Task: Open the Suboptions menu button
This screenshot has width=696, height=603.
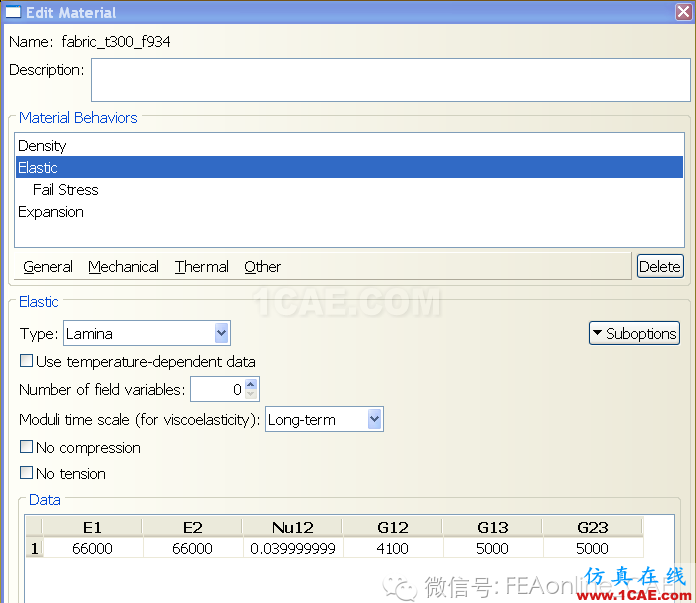Action: click(x=634, y=333)
